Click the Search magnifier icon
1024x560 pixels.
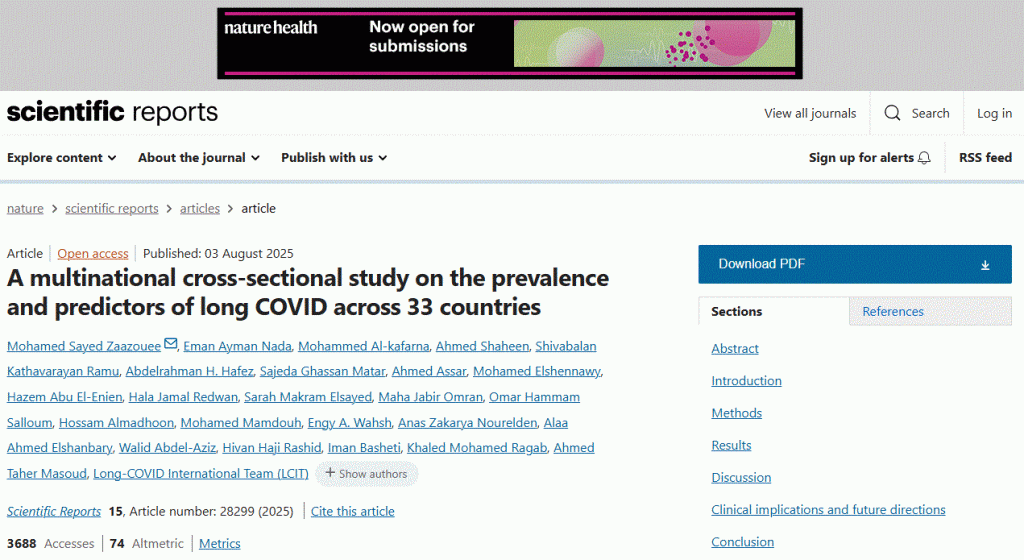(x=892, y=113)
